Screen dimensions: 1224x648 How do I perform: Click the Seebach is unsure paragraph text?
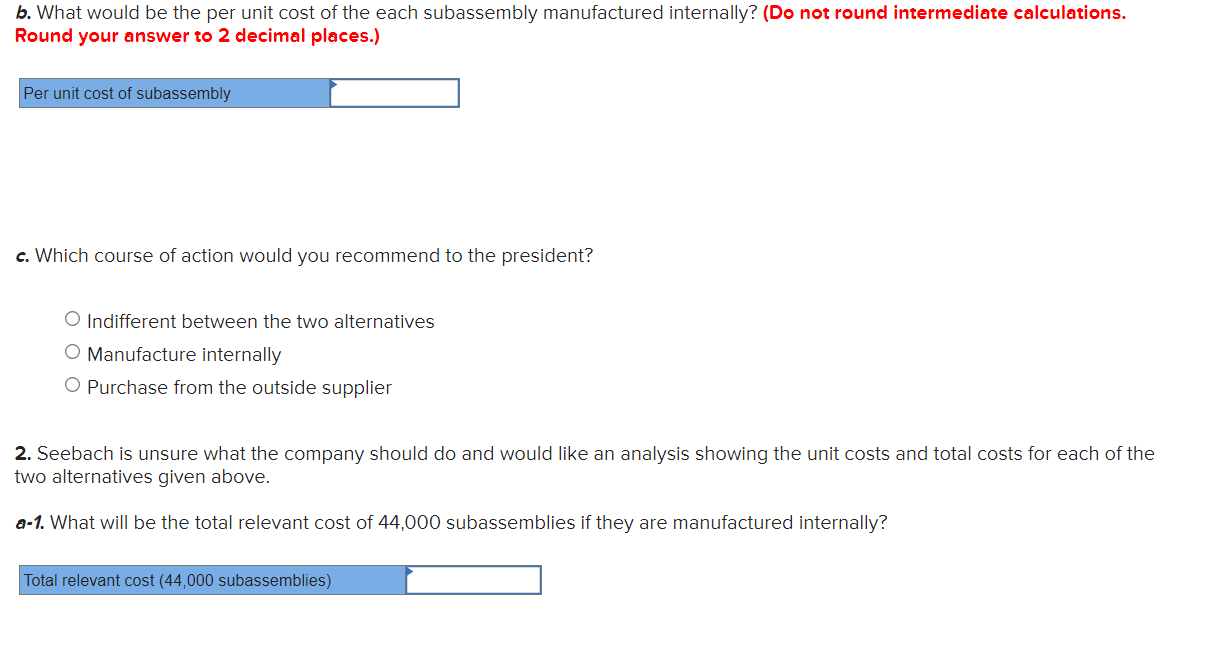[x=585, y=465]
